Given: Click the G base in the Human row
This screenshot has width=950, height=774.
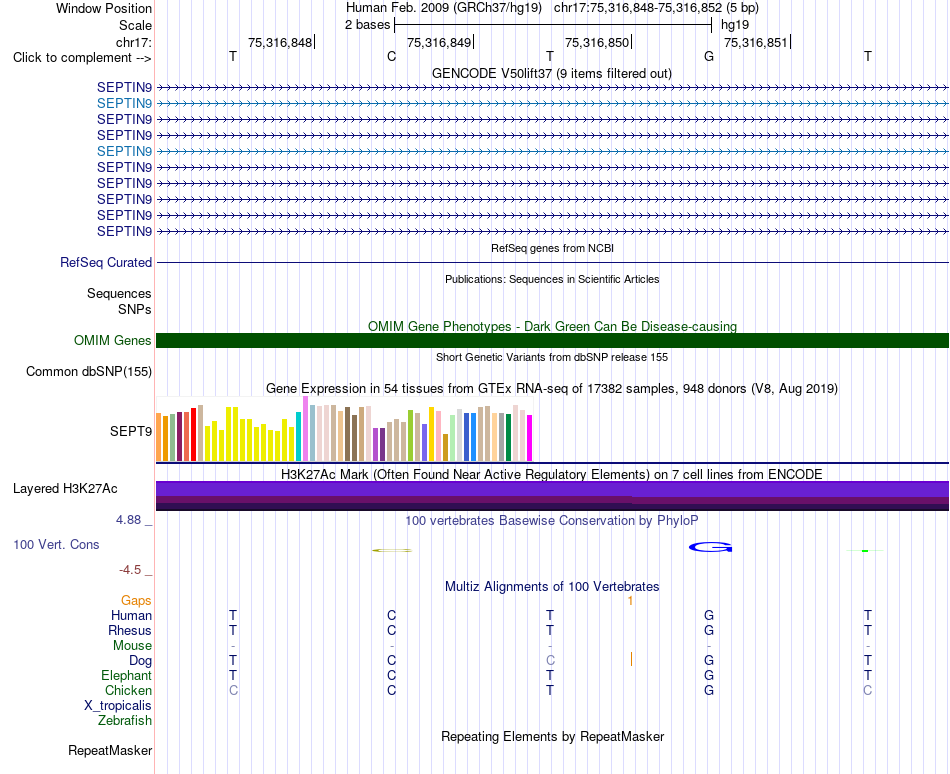Looking at the screenshot, I should click(709, 615).
